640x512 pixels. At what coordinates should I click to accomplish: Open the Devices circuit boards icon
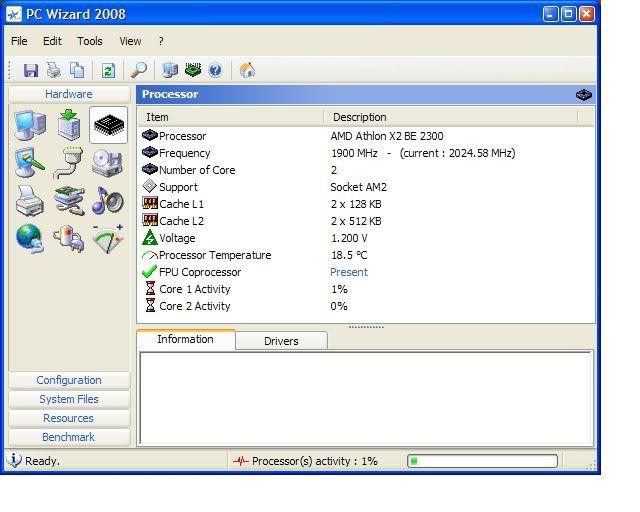(69, 201)
